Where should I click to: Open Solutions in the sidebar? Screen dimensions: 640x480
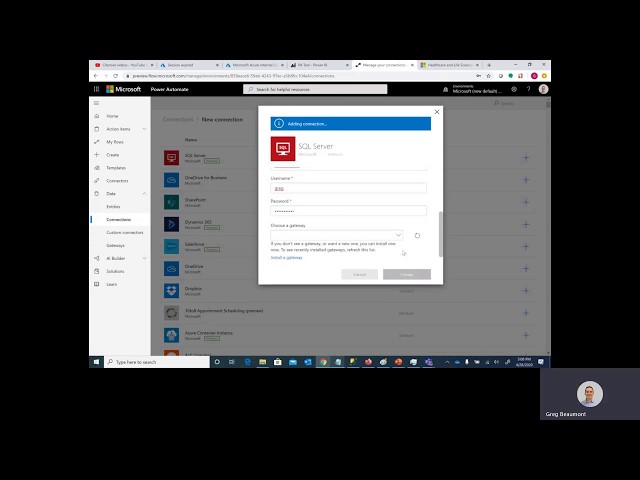115,271
